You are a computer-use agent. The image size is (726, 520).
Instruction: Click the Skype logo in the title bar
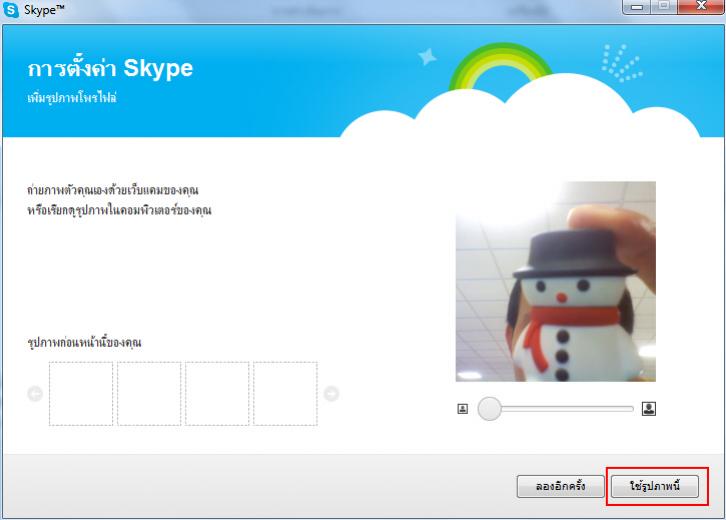point(11,10)
